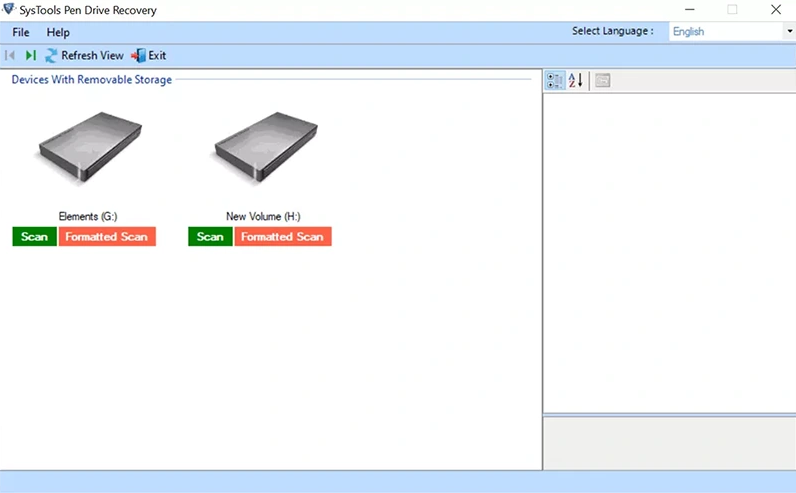The image size is (796, 493).
Task: Click the Elements (G:) label
Action: click(88, 216)
